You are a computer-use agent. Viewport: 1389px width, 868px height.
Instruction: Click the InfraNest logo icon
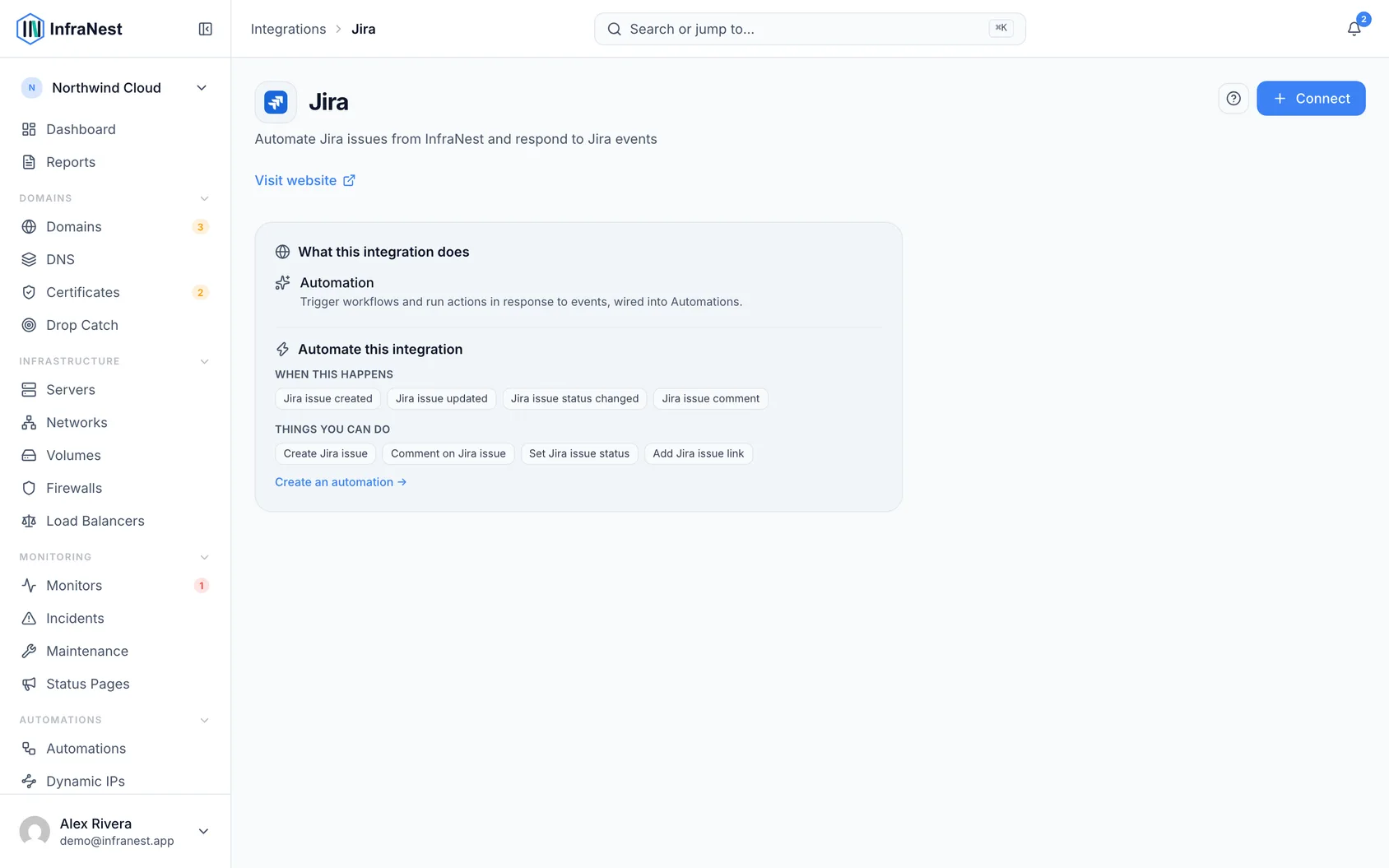30,29
